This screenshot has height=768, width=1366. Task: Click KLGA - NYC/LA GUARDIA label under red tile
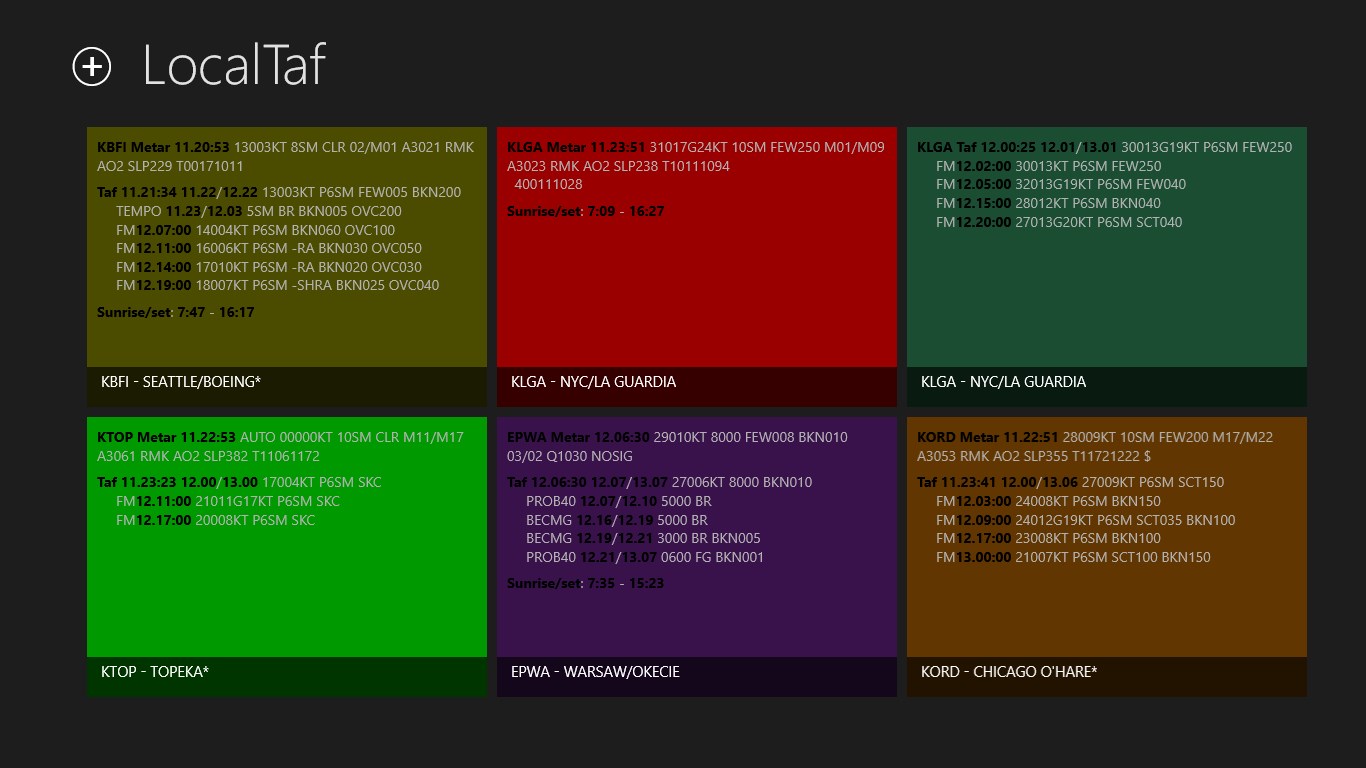(x=593, y=382)
